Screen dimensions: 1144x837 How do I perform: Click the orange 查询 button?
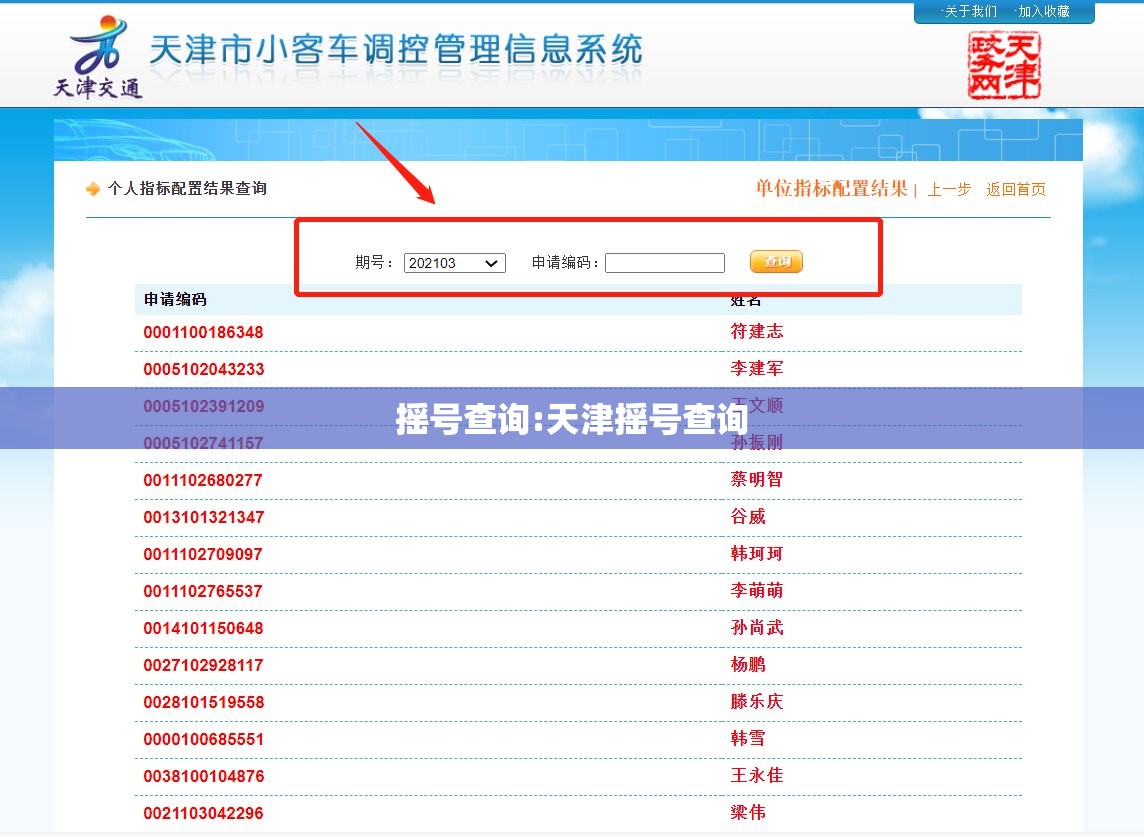tap(776, 261)
